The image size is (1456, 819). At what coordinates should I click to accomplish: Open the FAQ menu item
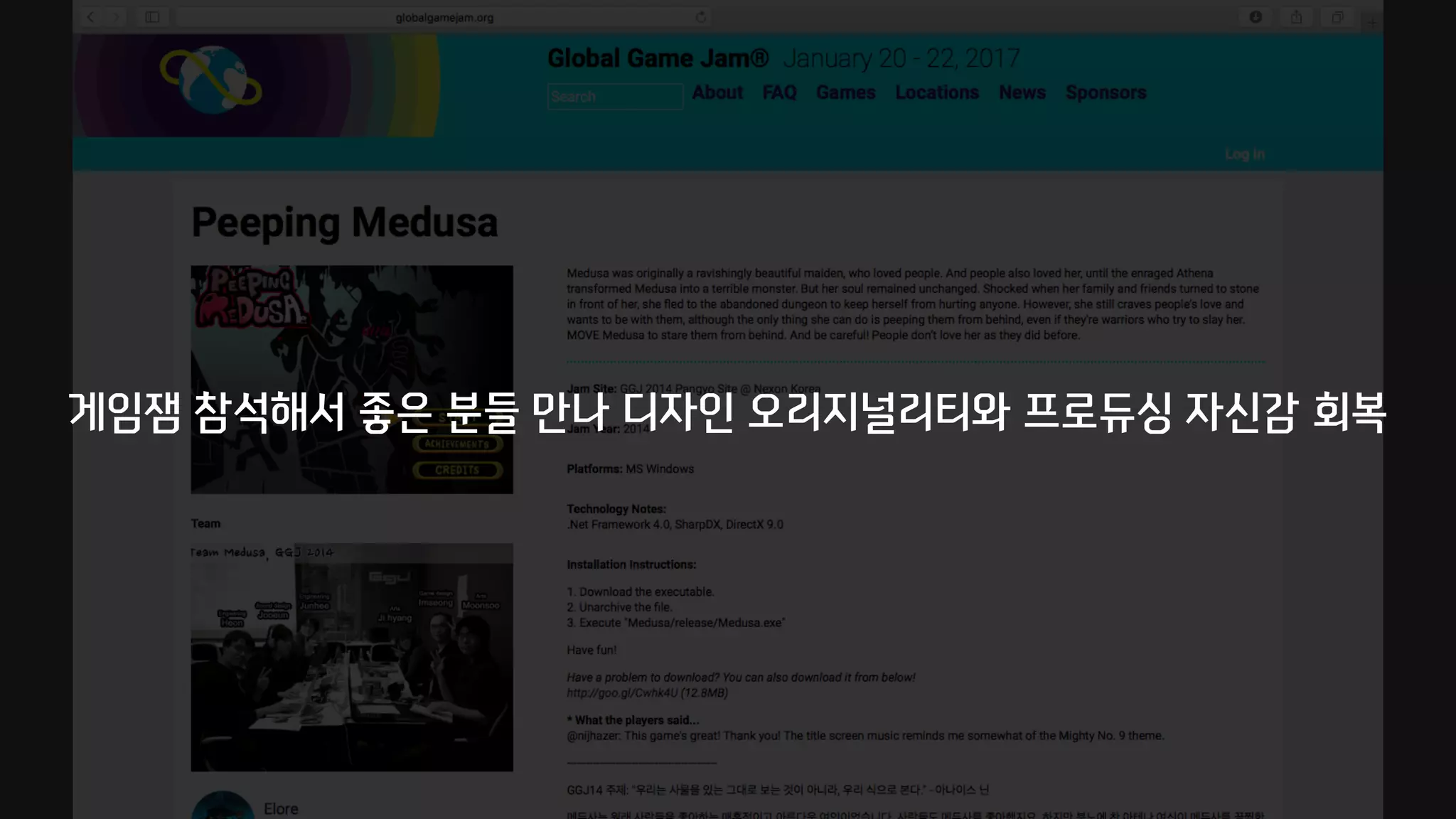779,92
